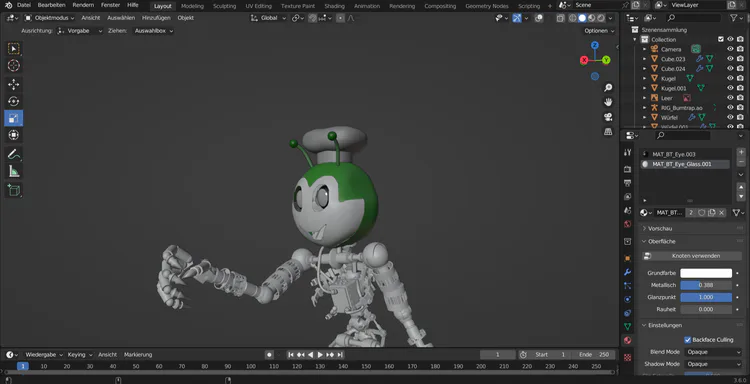Viewport: 750px width, 384px height.
Task: Open the Optionen dropdown
Action: 599,31
